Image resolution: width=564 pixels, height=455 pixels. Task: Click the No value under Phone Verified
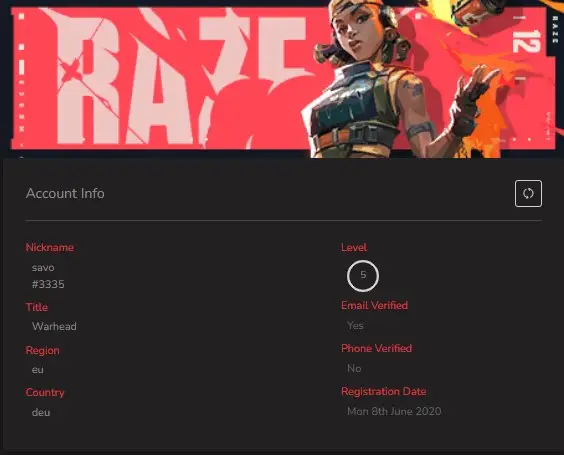[x=354, y=368]
